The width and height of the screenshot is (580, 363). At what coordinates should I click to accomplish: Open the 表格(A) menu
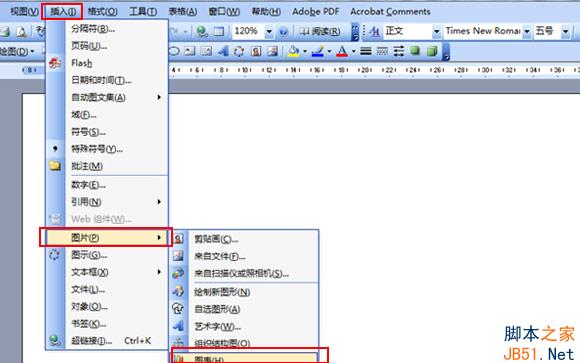point(183,11)
